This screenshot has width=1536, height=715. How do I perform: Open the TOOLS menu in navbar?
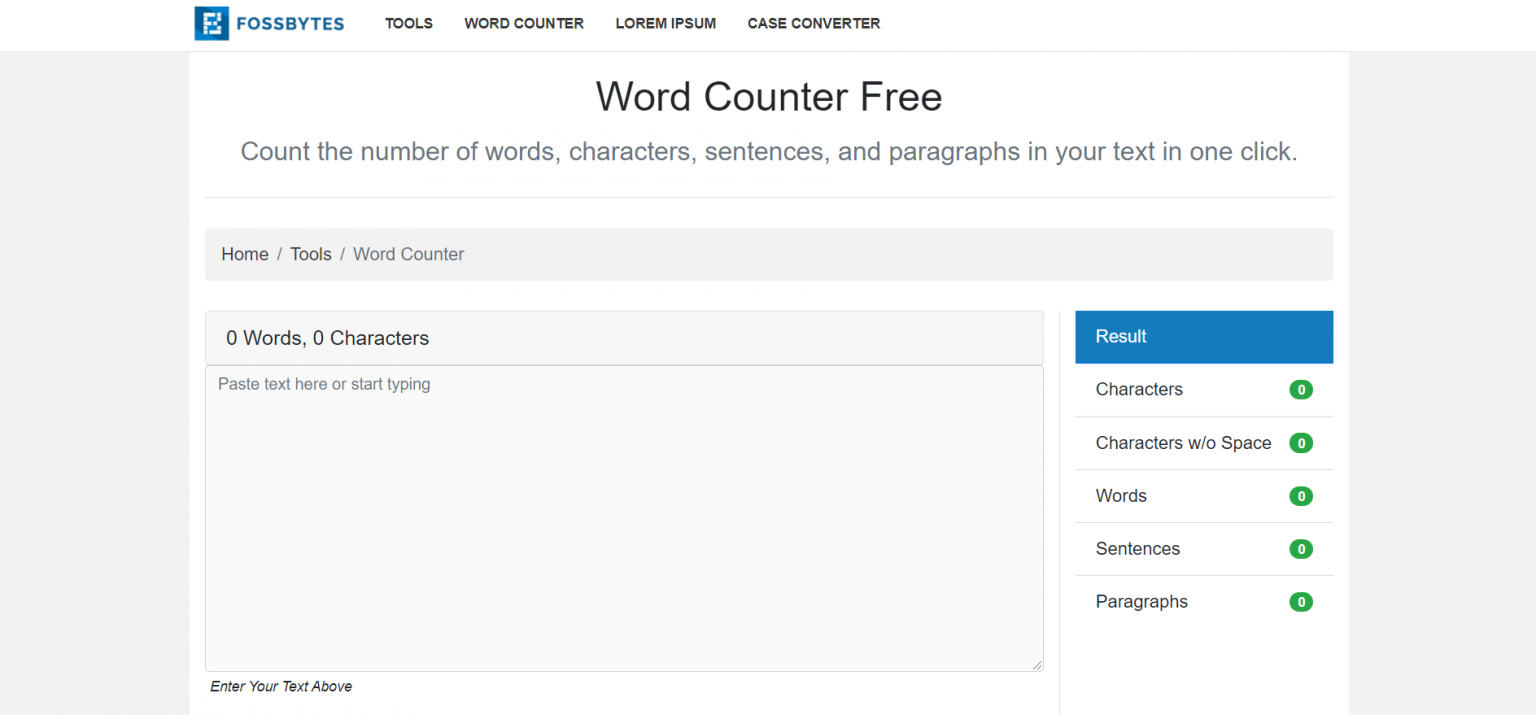pos(408,23)
